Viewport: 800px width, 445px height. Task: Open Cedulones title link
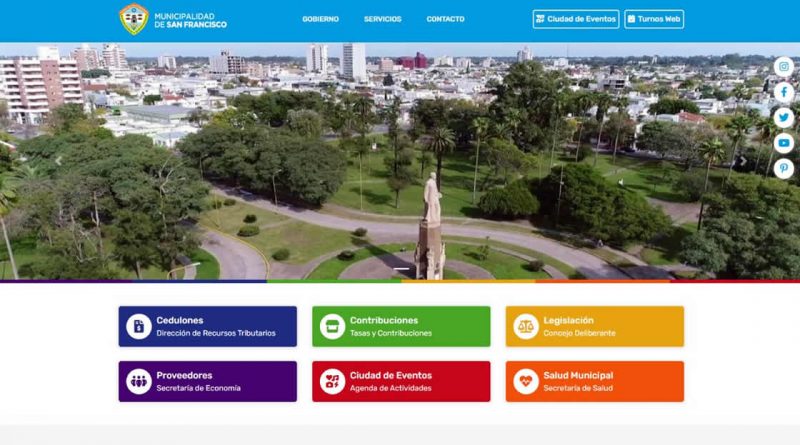point(180,320)
